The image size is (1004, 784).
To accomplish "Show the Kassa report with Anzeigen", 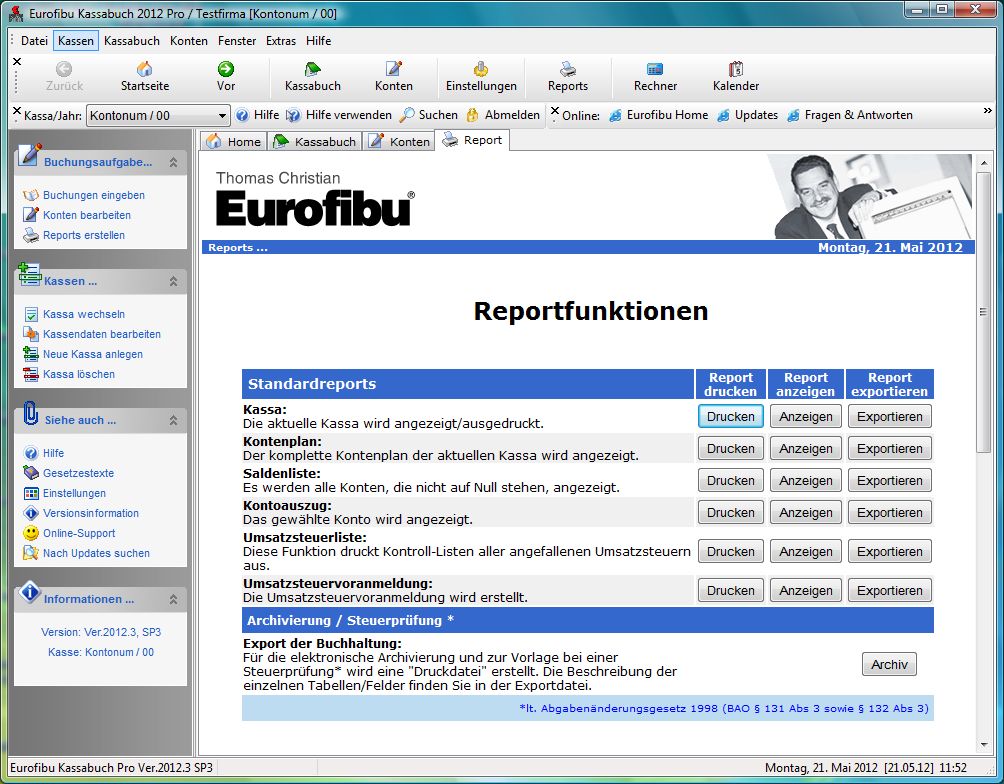I will pos(806,416).
